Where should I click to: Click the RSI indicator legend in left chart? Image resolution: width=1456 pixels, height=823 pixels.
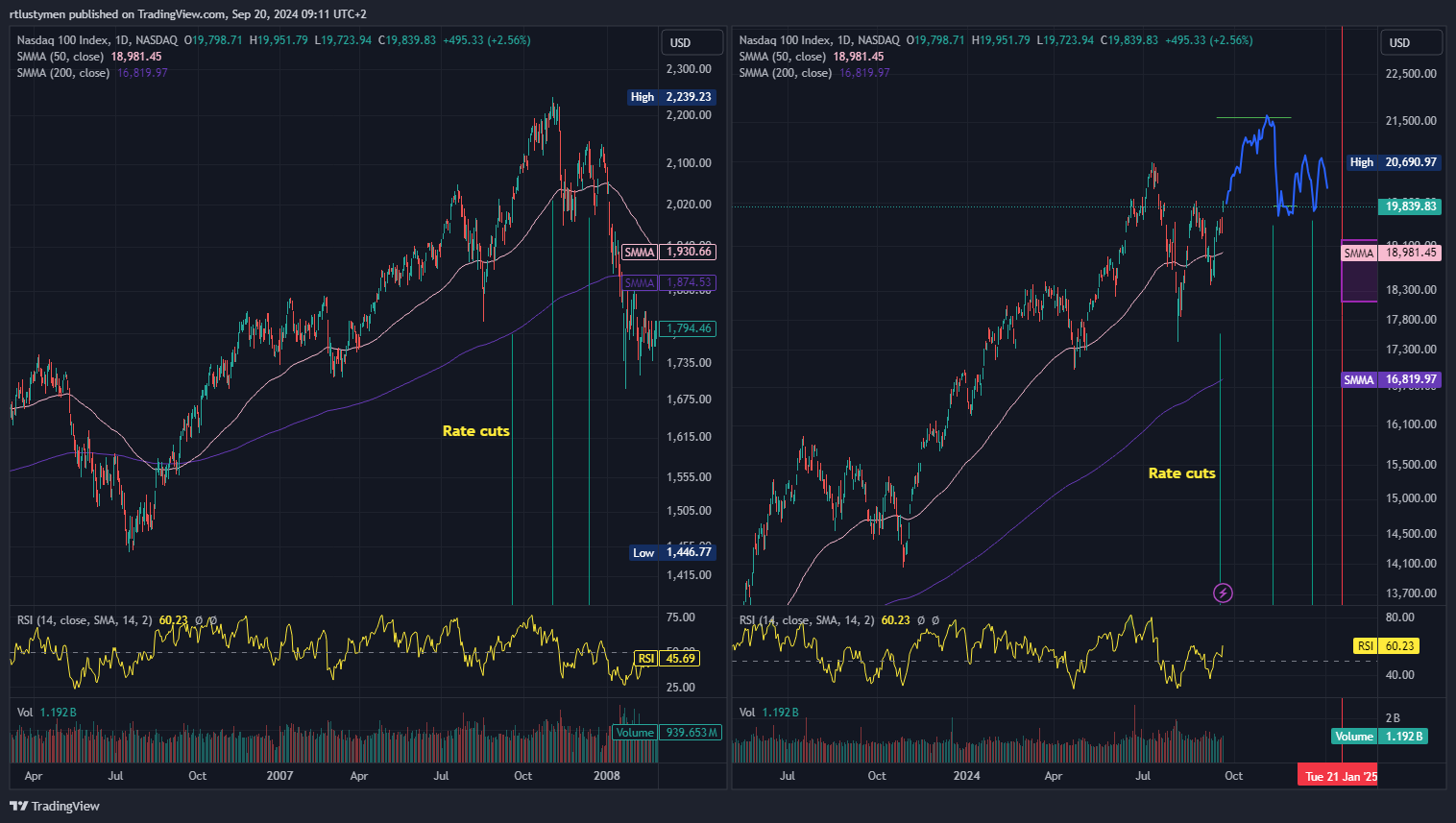pos(84,620)
